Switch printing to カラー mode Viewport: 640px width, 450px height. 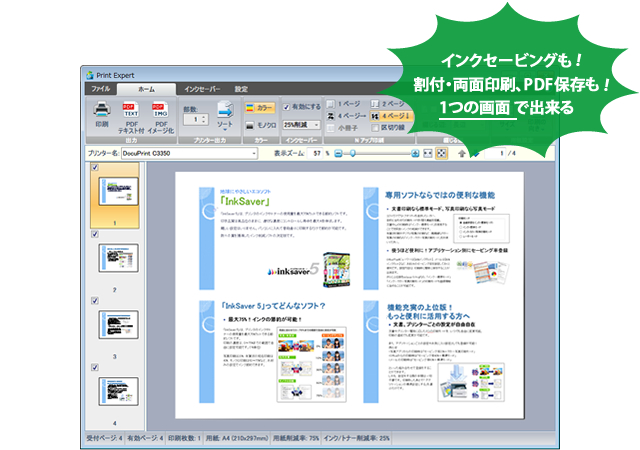[x=260, y=108]
